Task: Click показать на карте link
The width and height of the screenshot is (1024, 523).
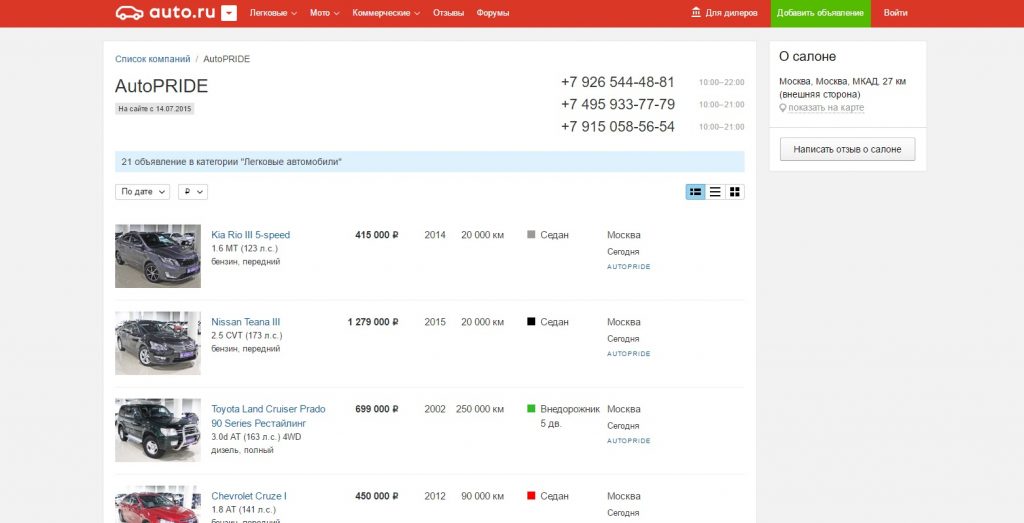Action: (x=825, y=108)
